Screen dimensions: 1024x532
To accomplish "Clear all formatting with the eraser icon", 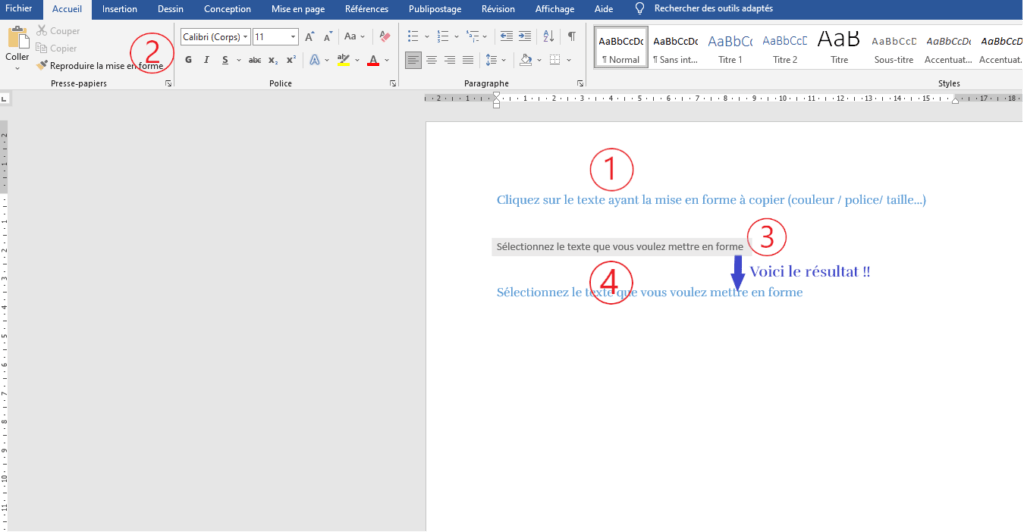I will pyautogui.click(x=385, y=37).
